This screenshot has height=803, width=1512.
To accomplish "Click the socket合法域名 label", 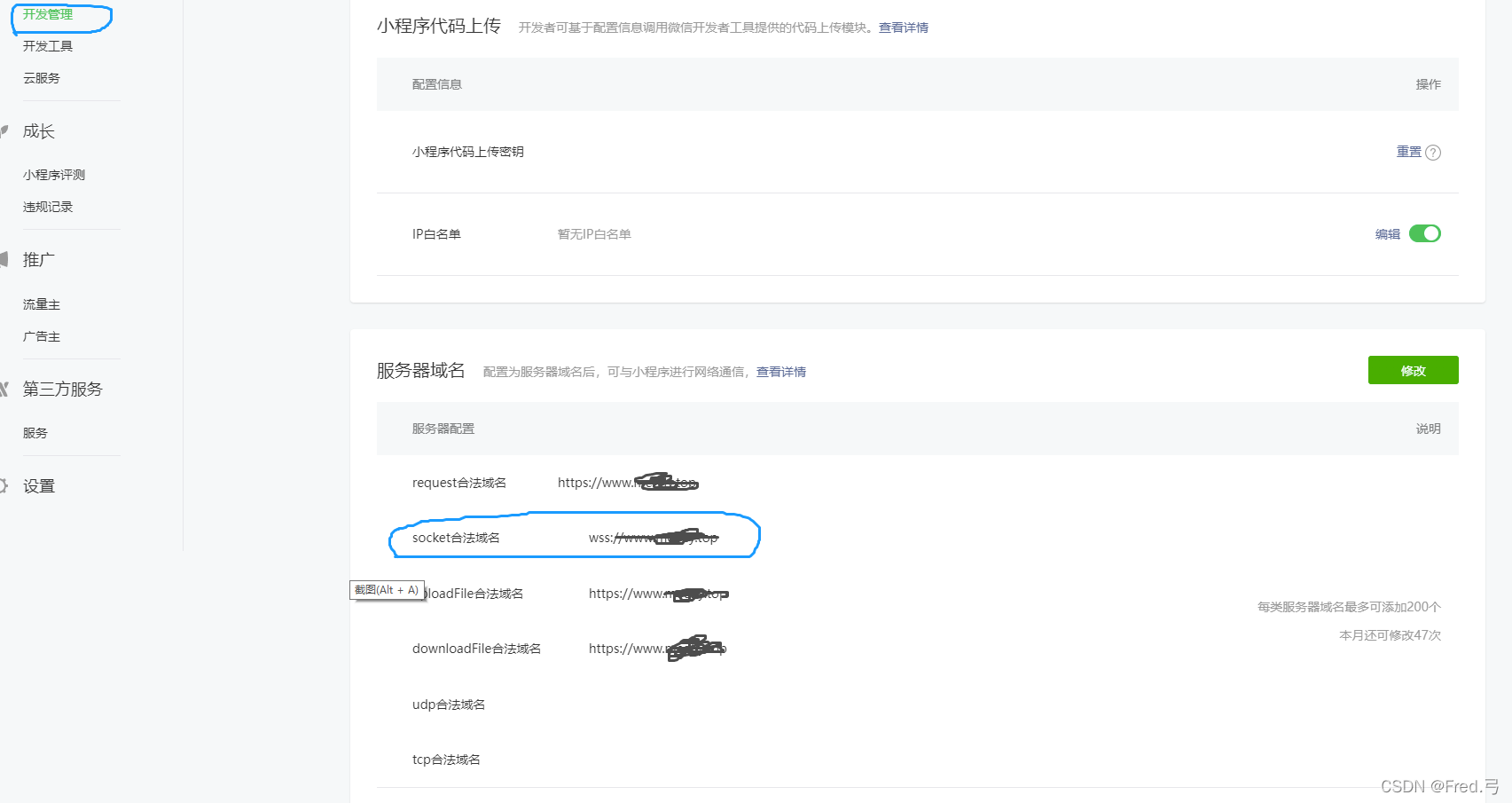I will (x=456, y=538).
